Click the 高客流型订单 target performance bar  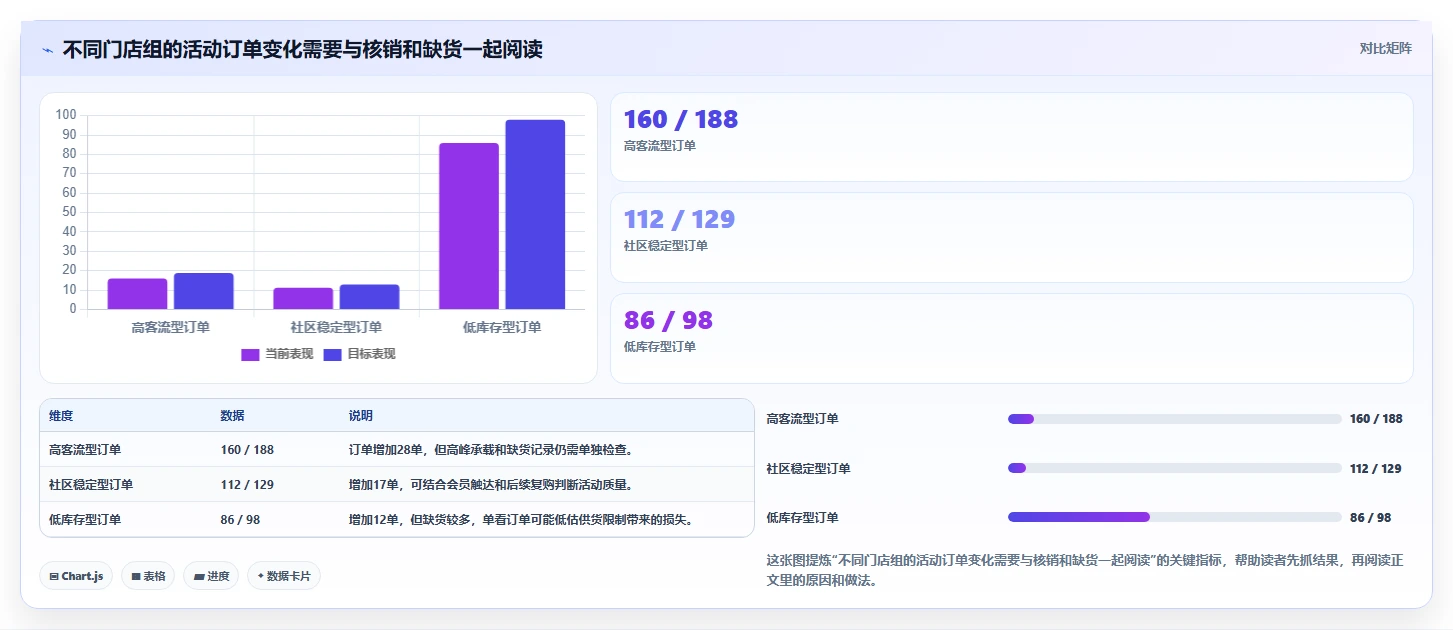(204, 291)
